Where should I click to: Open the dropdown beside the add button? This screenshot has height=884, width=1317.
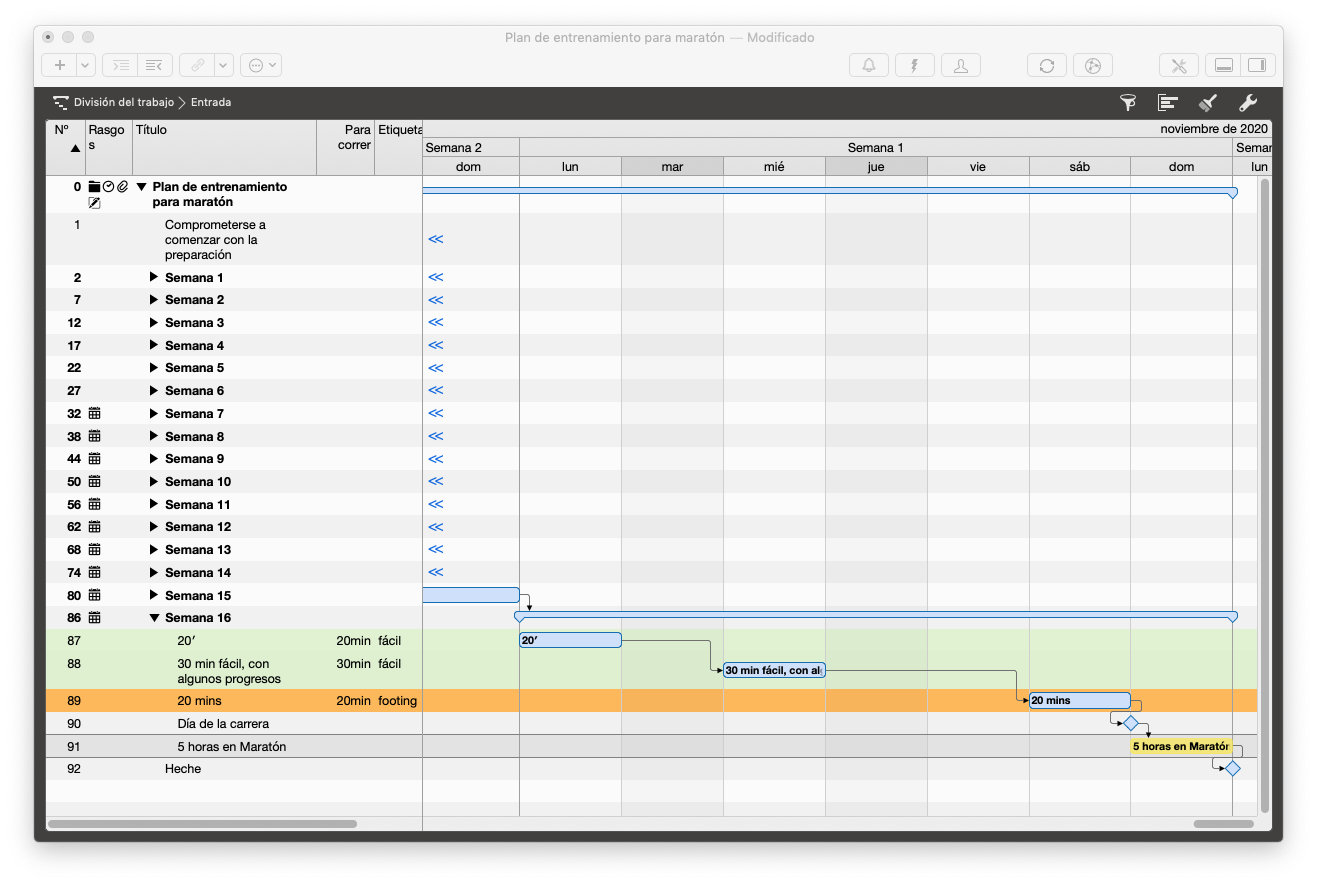[x=83, y=64]
